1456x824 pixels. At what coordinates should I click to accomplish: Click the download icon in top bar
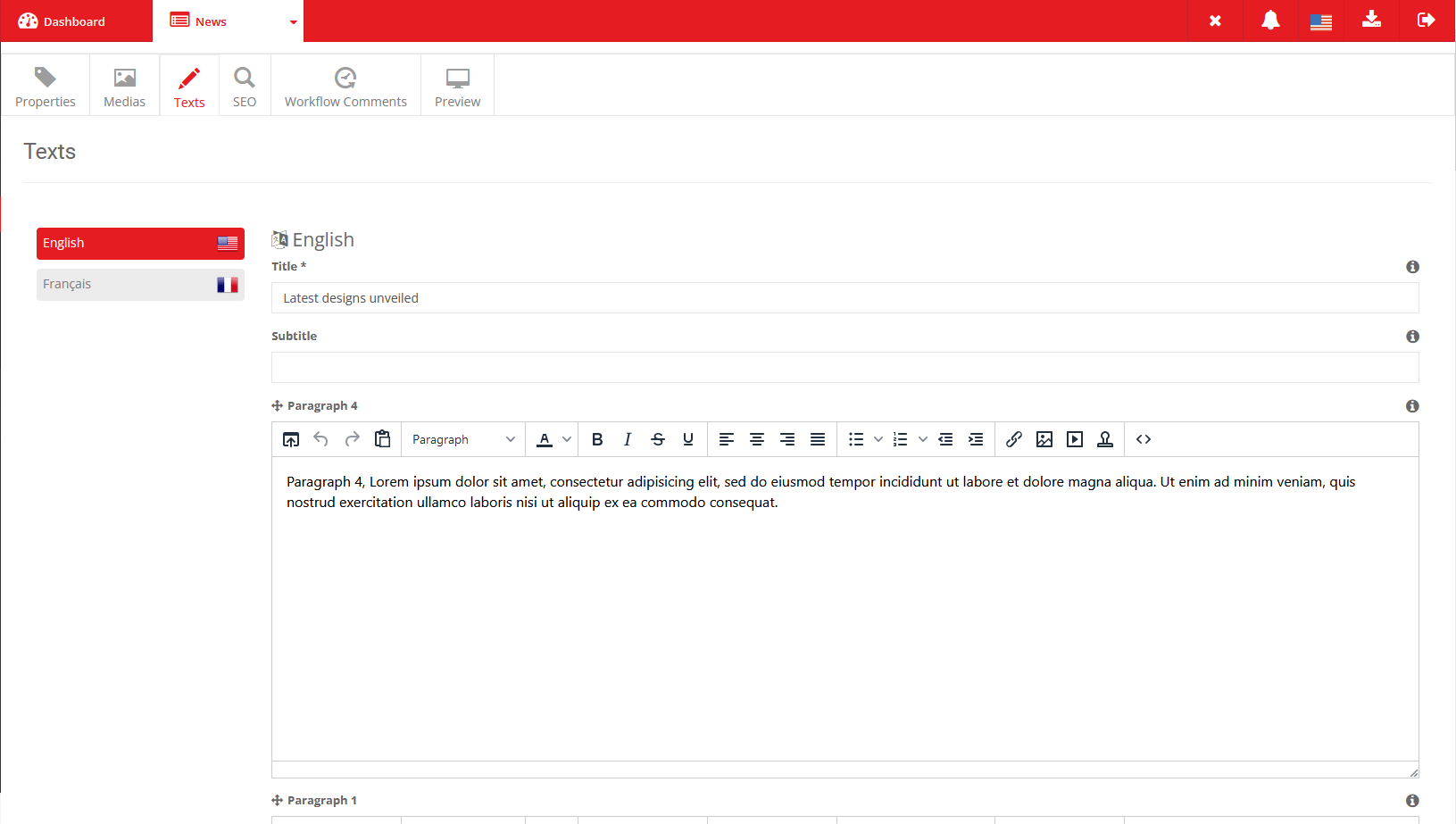click(1371, 21)
